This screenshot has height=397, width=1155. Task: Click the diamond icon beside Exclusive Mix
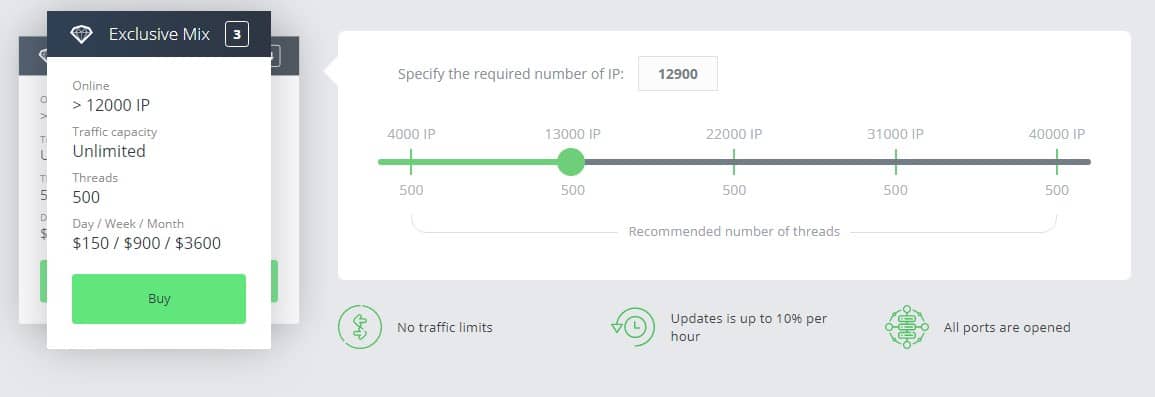81,35
